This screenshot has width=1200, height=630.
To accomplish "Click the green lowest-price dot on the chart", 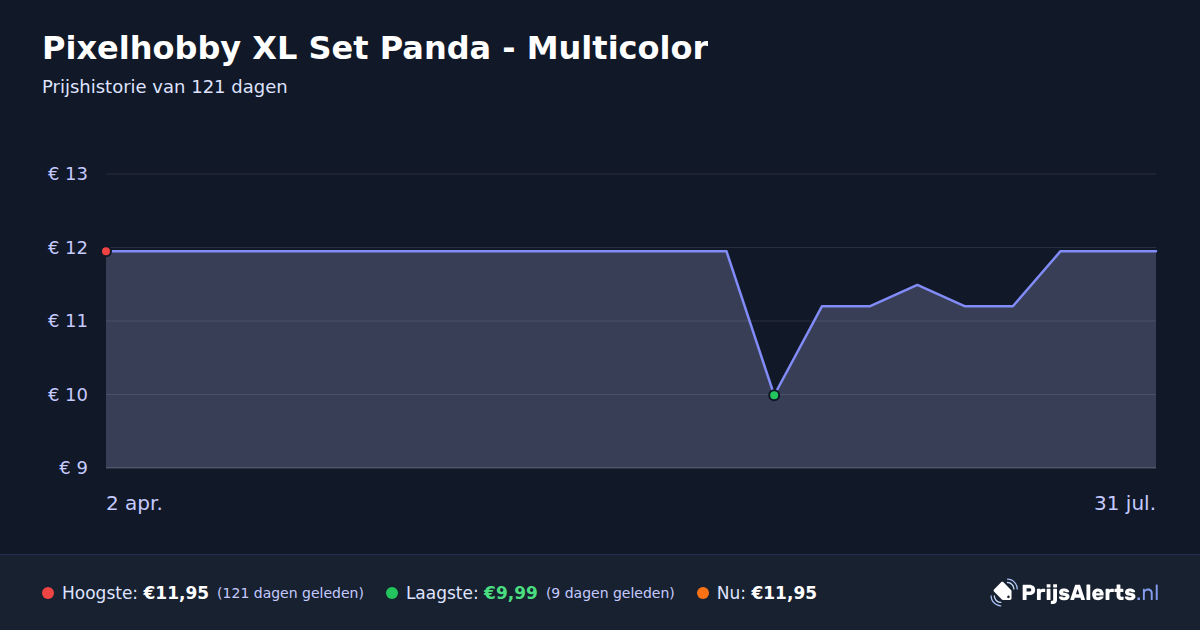I will pos(774,395).
